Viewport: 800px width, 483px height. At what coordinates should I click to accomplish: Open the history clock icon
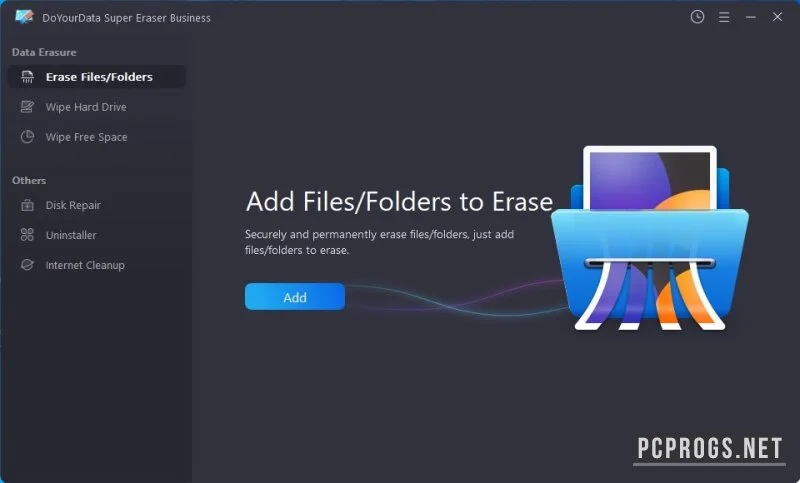click(697, 17)
